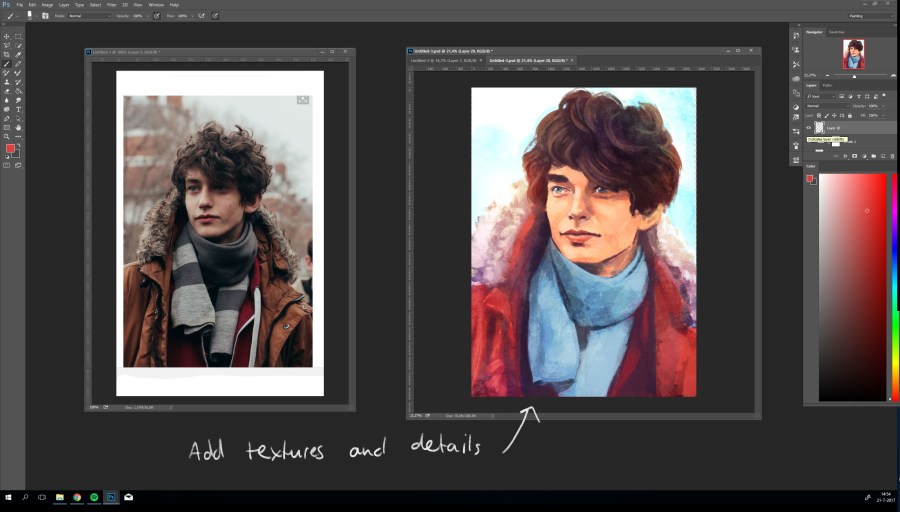Select the Eyedropper tool
This screenshot has height=512, width=900.
(18, 55)
